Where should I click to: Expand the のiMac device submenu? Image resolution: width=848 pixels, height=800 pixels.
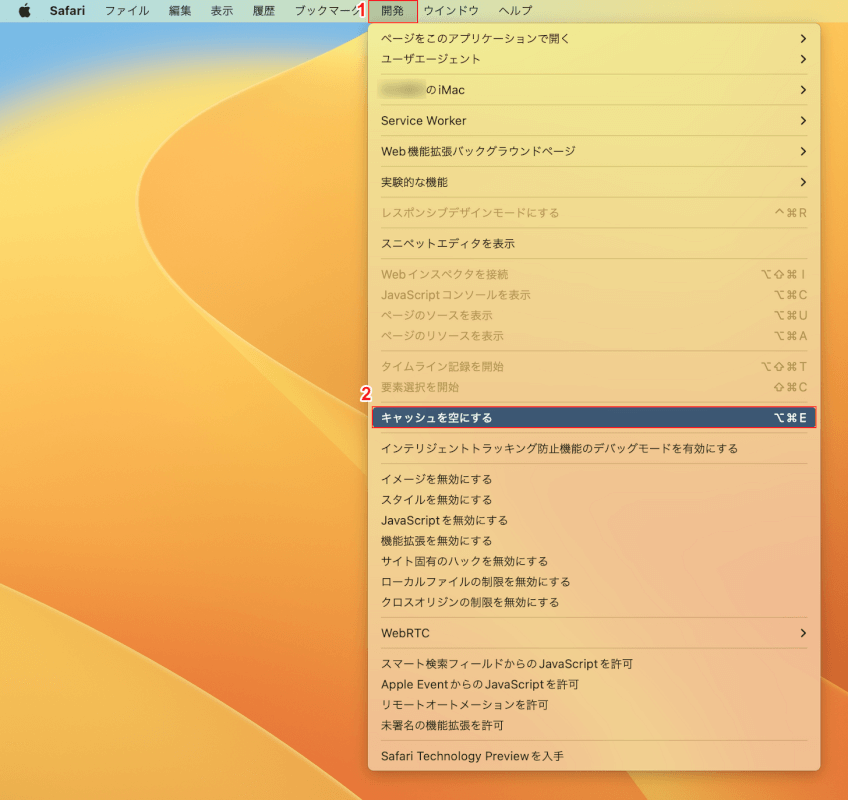pyautogui.click(x=594, y=90)
